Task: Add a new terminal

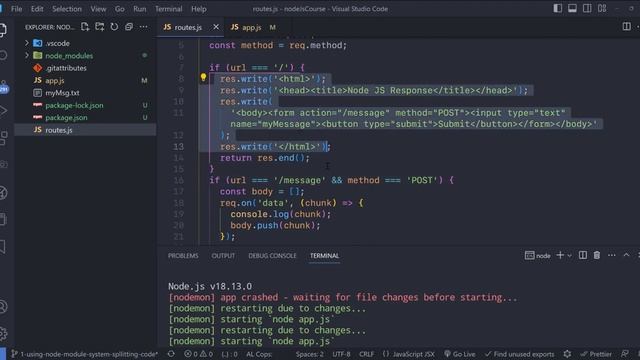Action: tap(560, 255)
